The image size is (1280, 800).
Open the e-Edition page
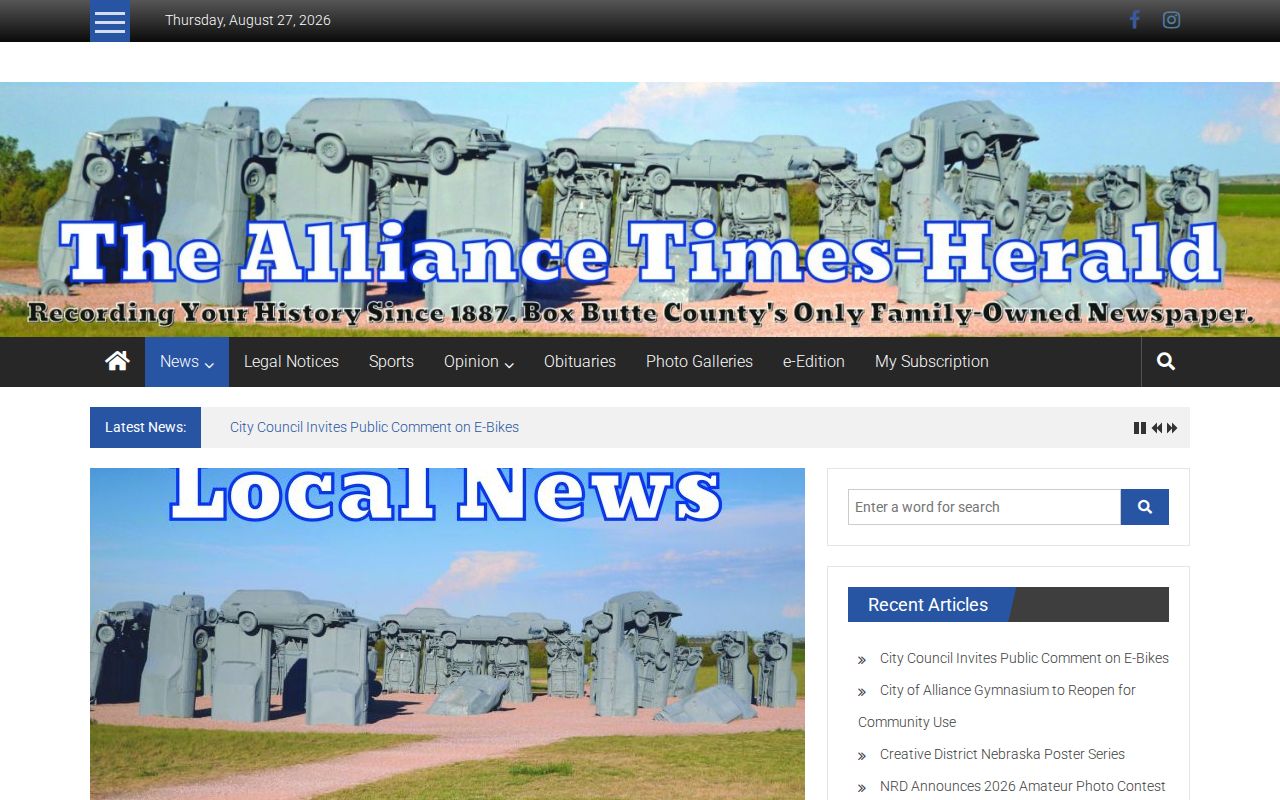(x=814, y=362)
